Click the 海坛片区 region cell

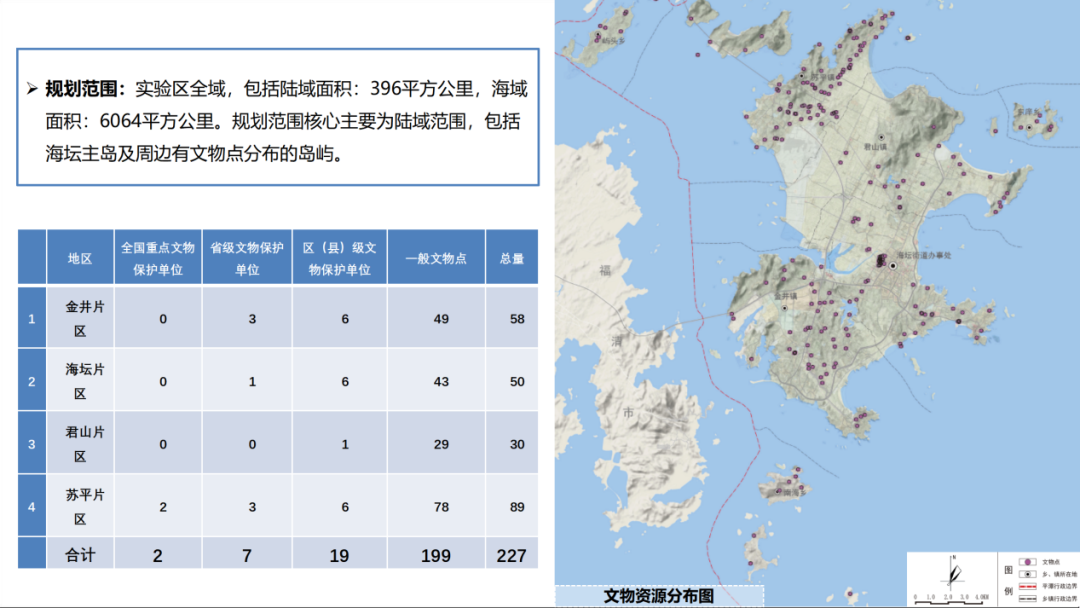tap(80, 381)
